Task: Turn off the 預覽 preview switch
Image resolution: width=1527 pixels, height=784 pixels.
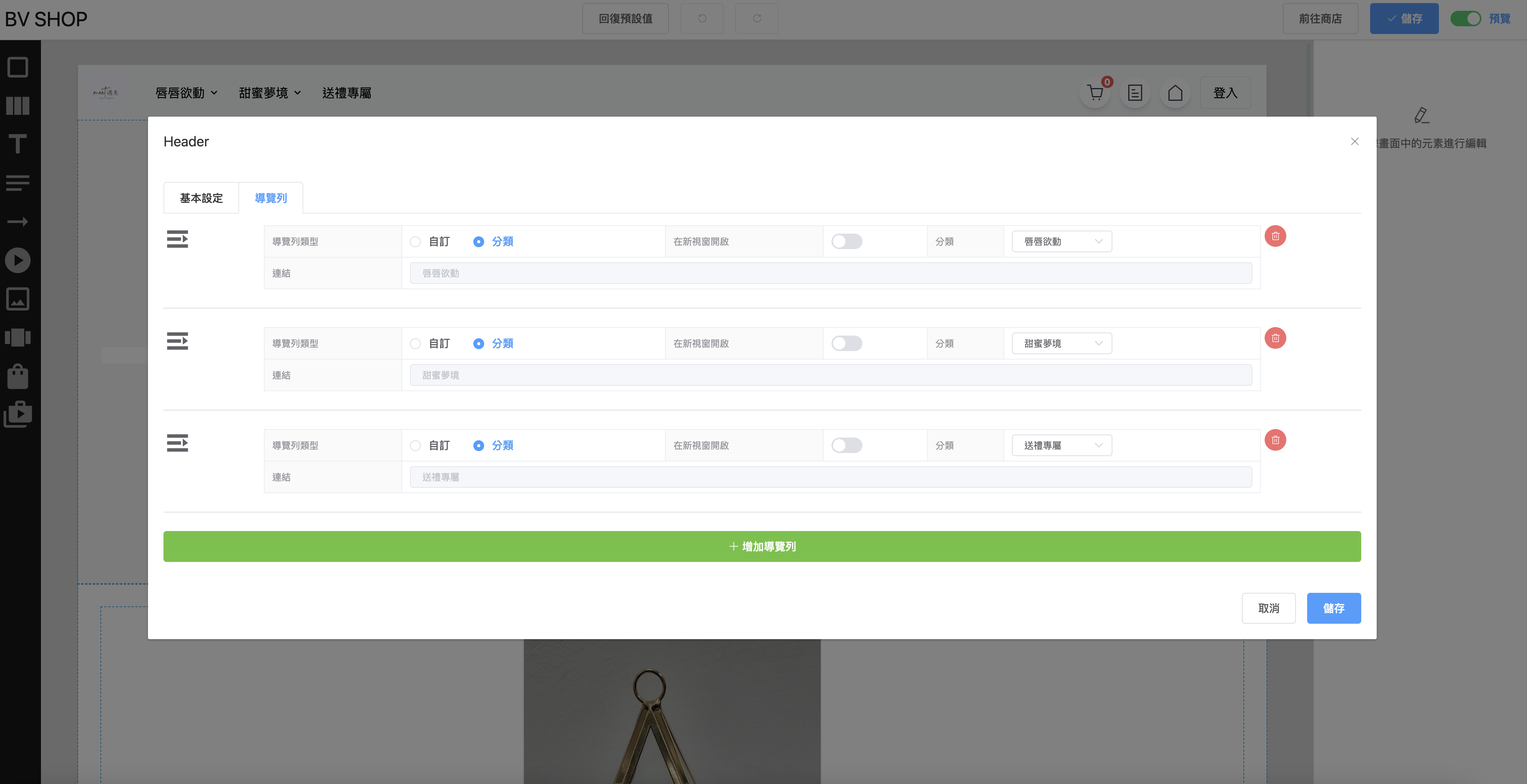Action: click(x=1465, y=19)
